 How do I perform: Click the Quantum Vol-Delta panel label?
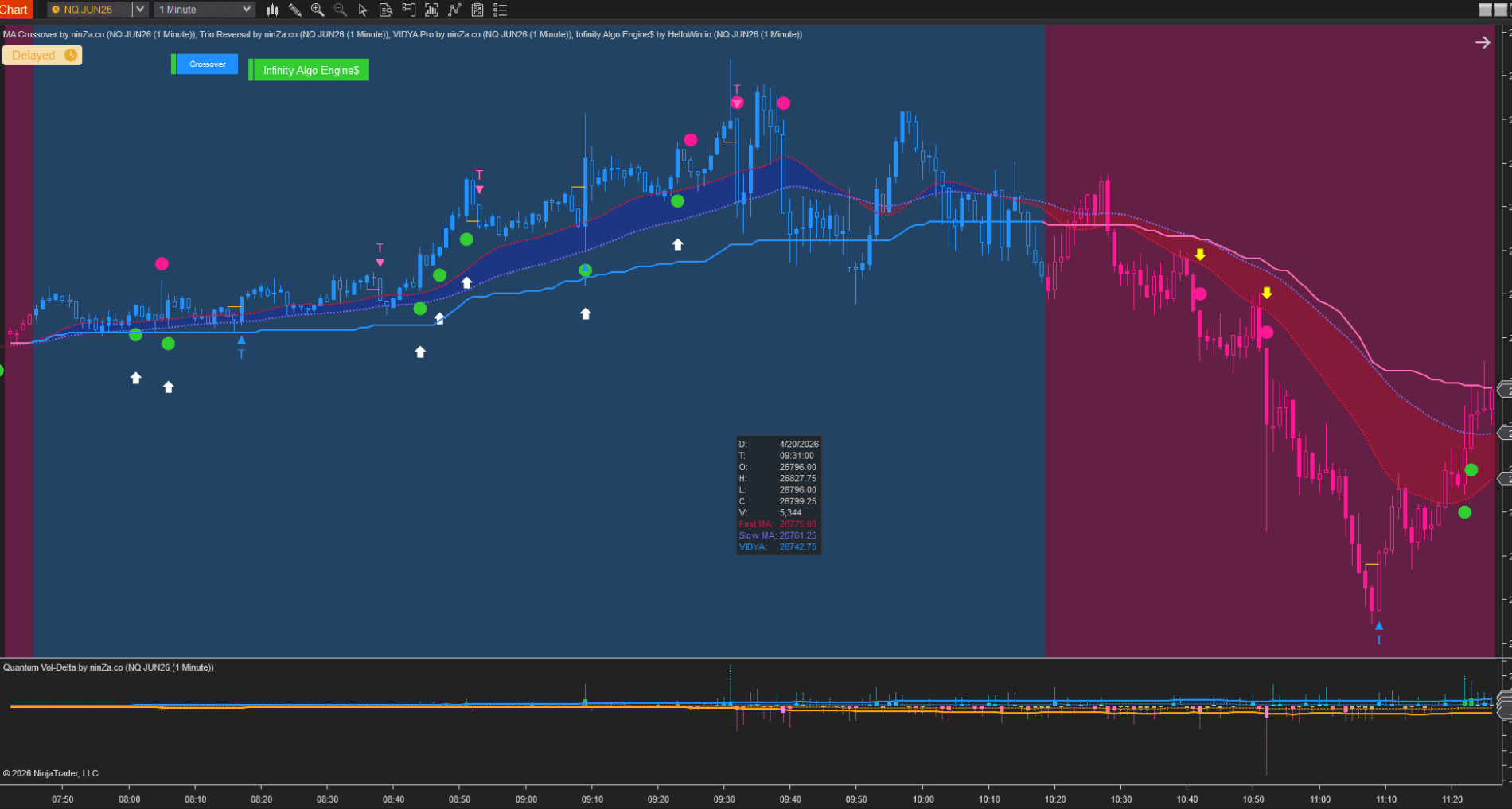point(108,667)
